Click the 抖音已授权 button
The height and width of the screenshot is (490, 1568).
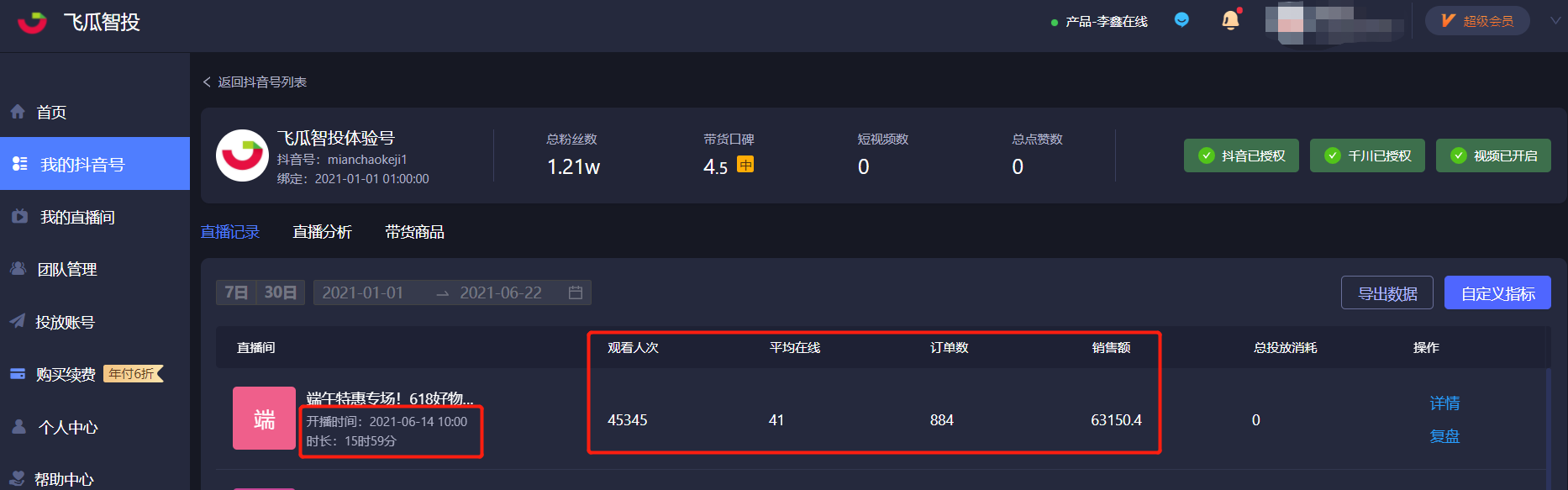(x=1241, y=155)
